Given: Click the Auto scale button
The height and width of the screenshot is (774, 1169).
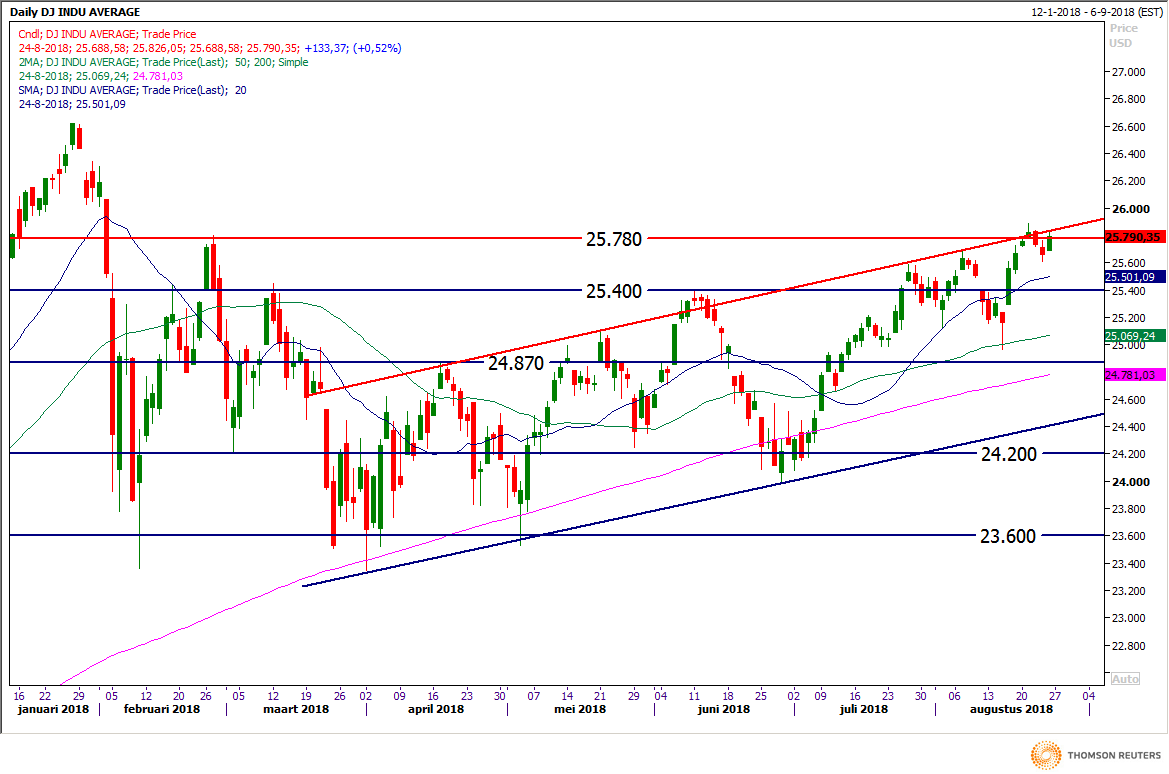Looking at the screenshot, I should pos(1125,679).
